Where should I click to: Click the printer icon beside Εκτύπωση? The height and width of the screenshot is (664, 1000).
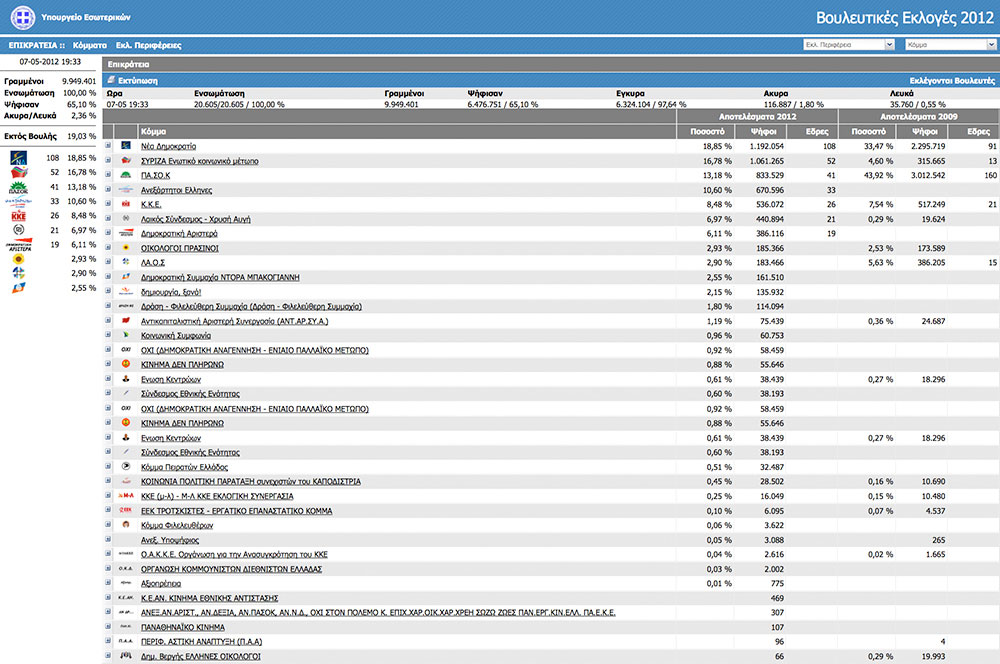[111, 80]
